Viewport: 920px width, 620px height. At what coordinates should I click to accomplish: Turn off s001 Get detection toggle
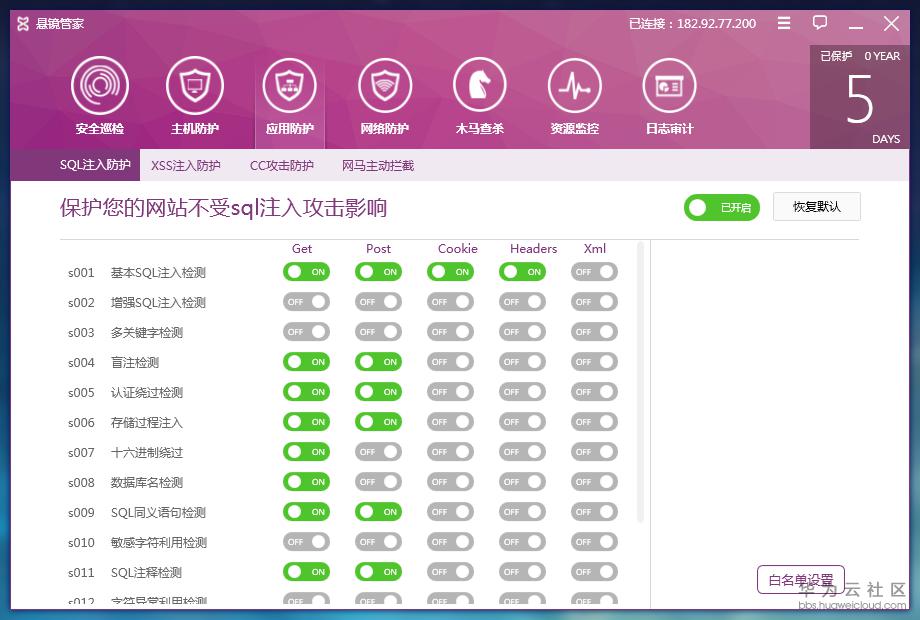pyautogui.click(x=306, y=272)
